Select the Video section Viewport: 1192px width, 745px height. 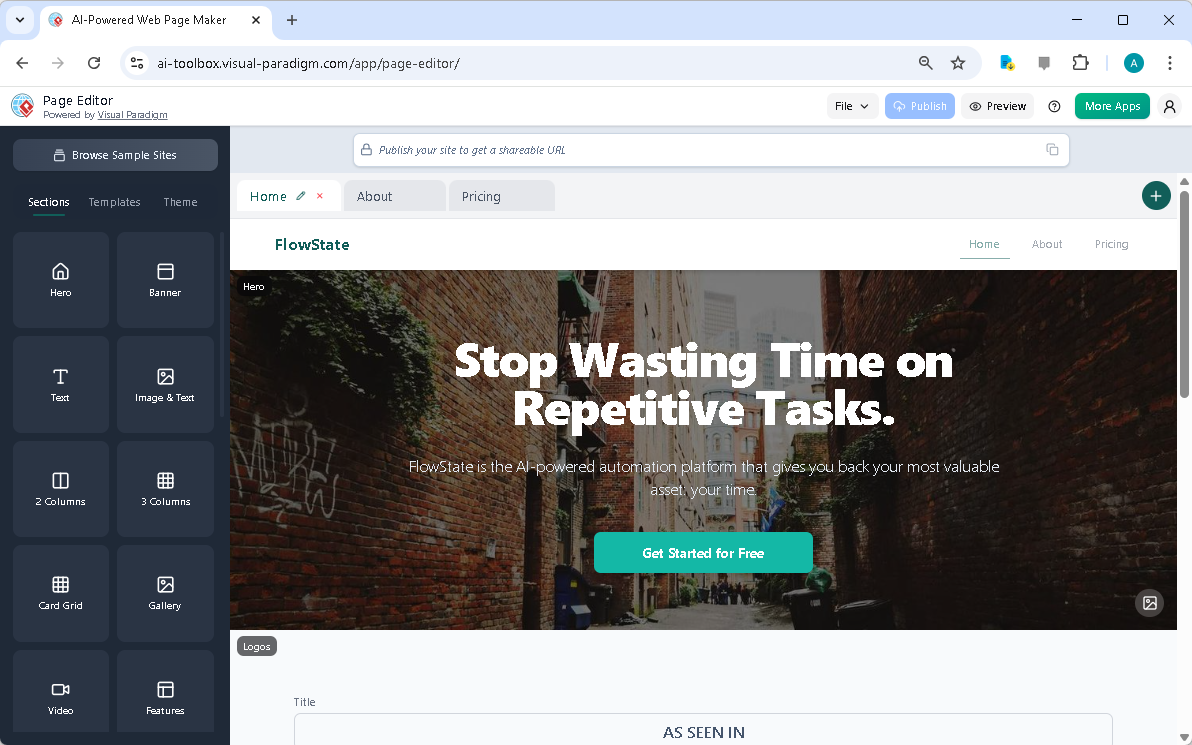pos(60,691)
